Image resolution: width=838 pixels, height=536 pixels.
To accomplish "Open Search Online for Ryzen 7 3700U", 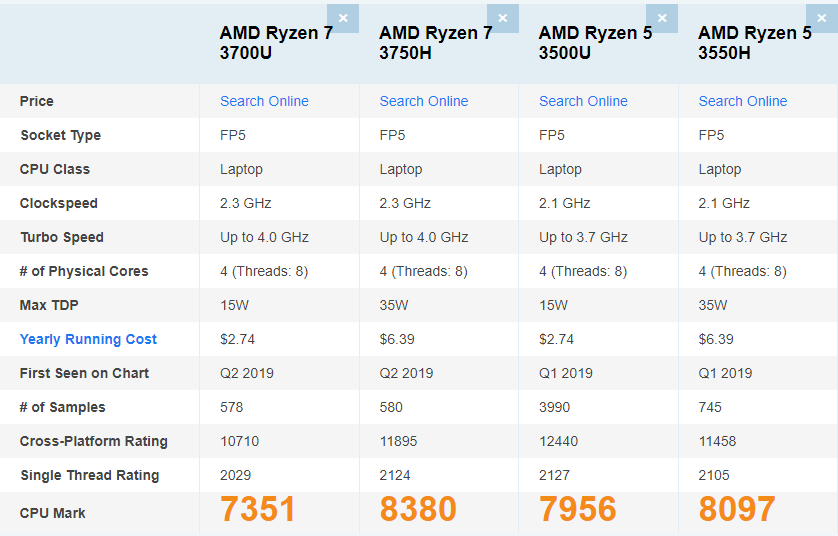I will click(264, 101).
